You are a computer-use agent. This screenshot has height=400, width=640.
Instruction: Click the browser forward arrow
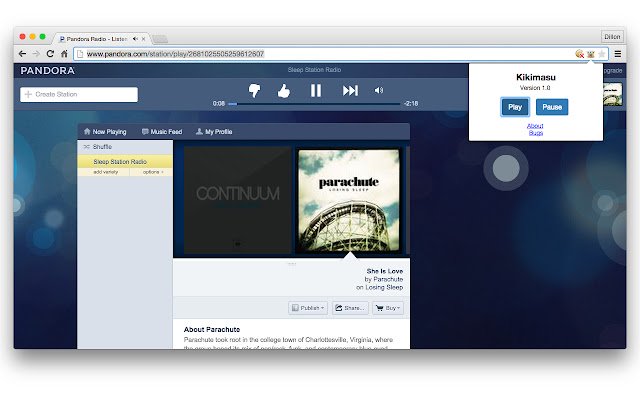(36, 53)
